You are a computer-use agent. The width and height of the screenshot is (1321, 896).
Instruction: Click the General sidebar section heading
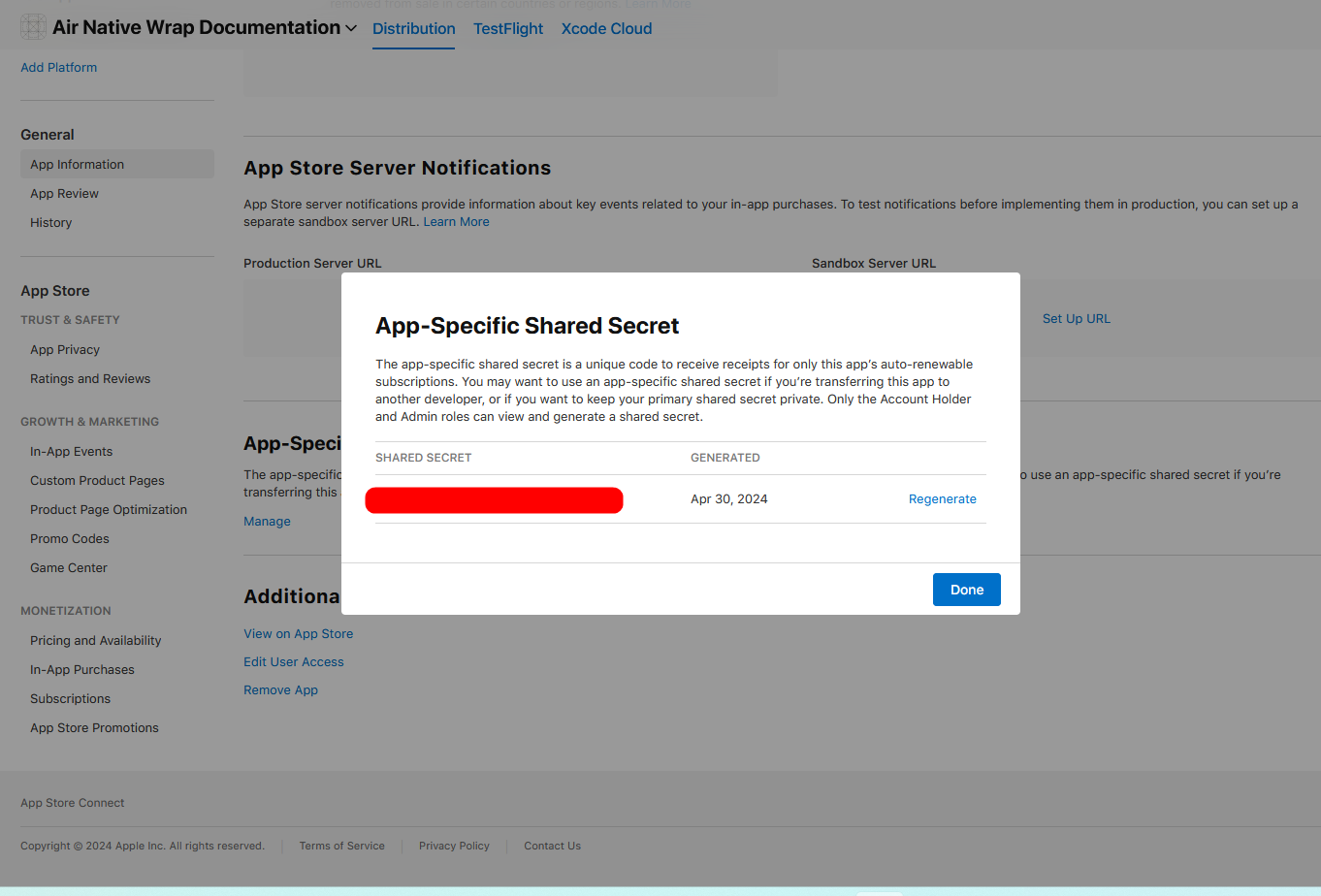pyautogui.click(x=48, y=135)
